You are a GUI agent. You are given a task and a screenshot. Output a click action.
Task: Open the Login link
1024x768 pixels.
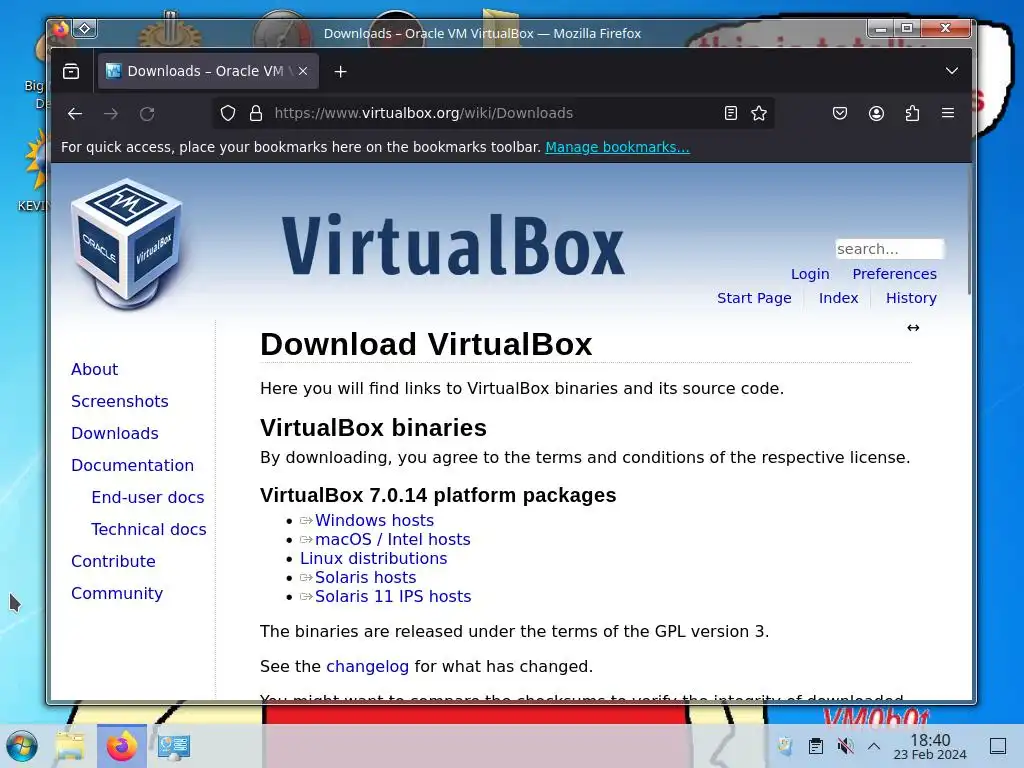point(810,274)
